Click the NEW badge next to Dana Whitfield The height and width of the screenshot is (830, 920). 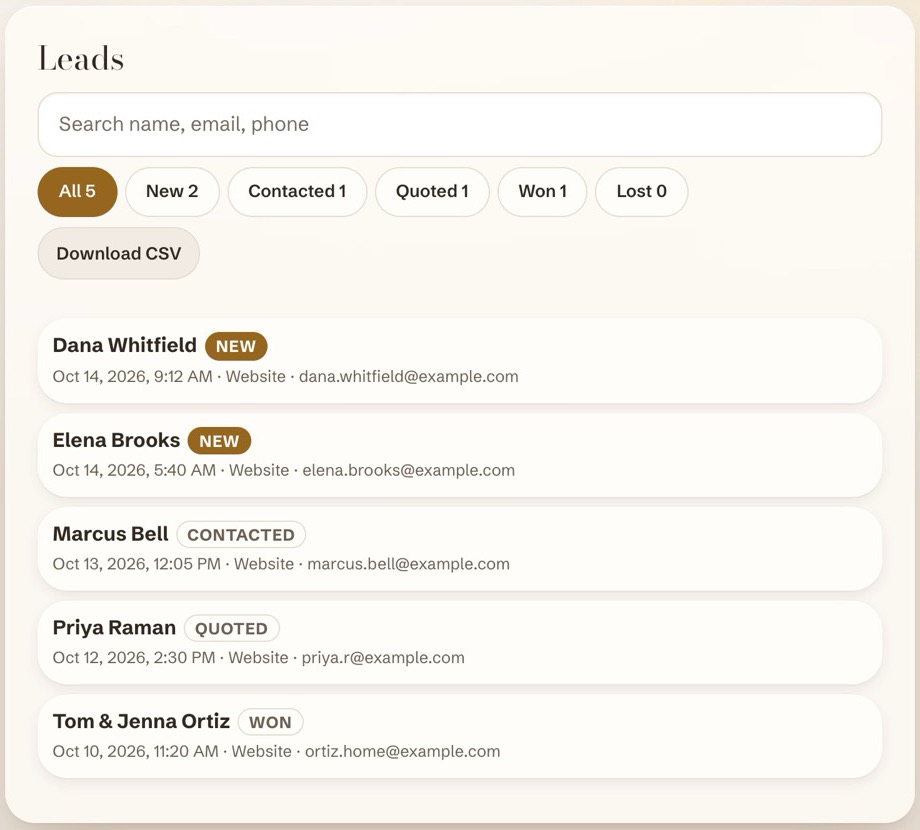pos(236,346)
